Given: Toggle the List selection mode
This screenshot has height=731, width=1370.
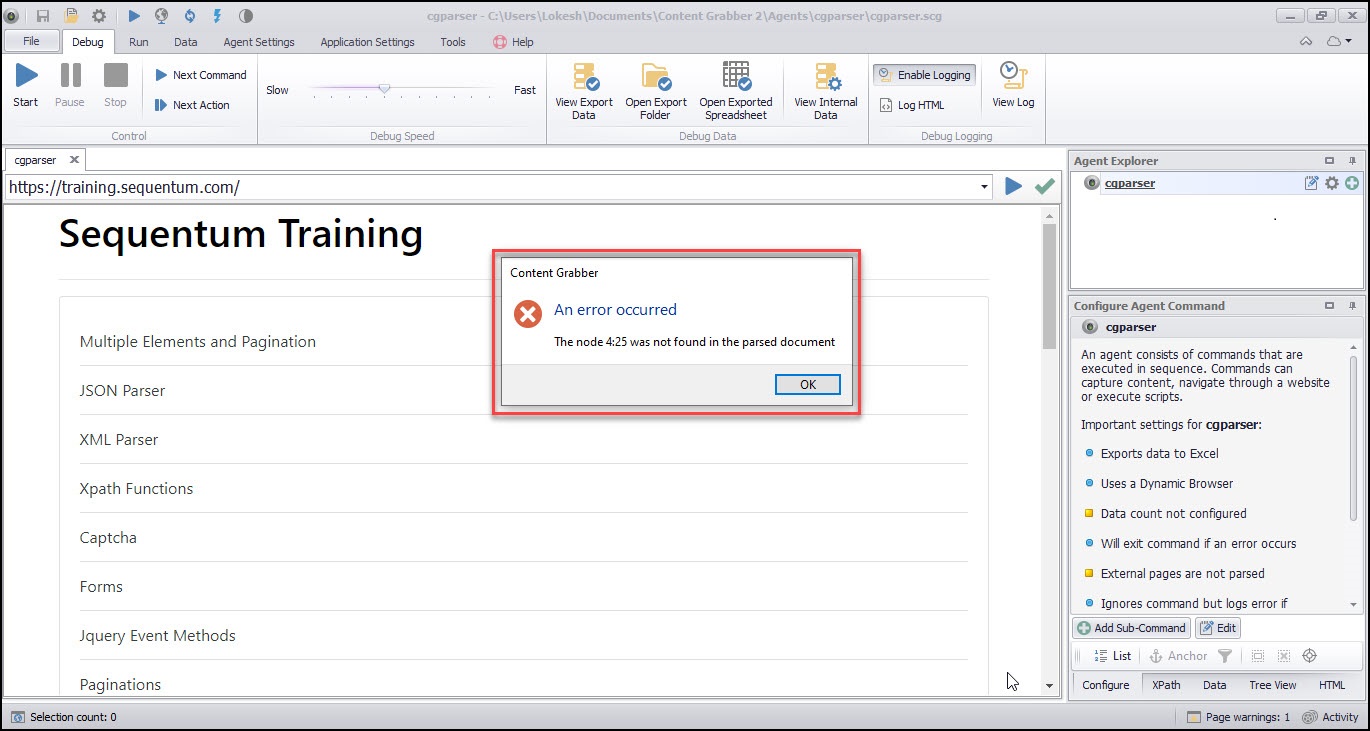Looking at the screenshot, I should (x=1112, y=656).
